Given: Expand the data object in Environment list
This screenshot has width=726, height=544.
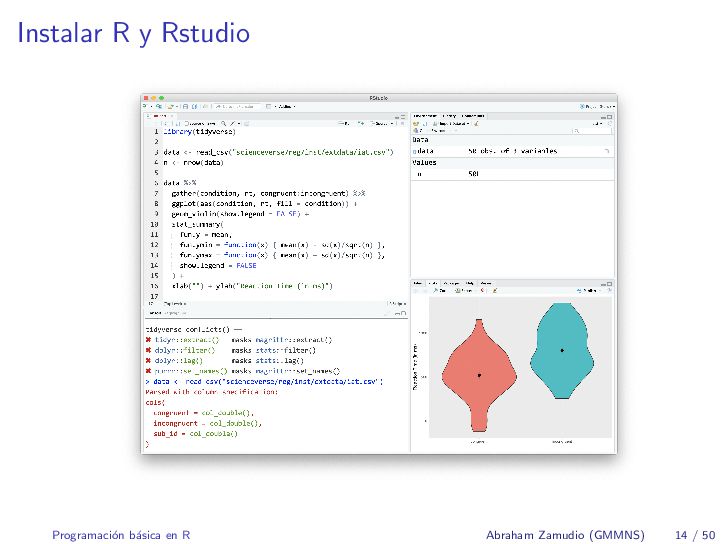Looking at the screenshot, I should [x=415, y=151].
